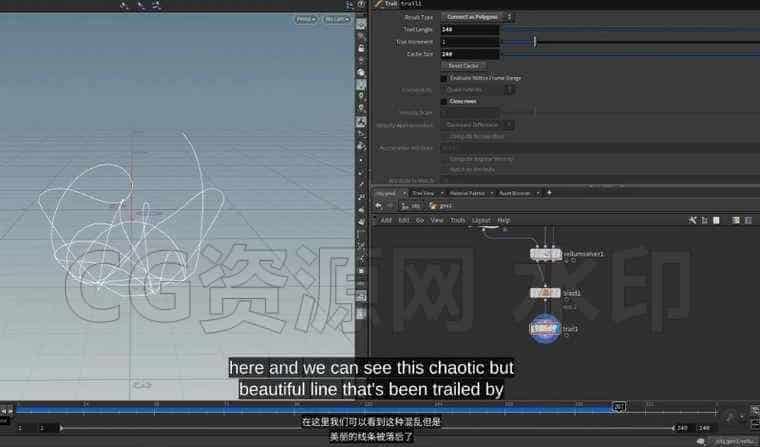Open the network editor Go menu
Viewport: 760px width, 447px height.
coord(420,220)
